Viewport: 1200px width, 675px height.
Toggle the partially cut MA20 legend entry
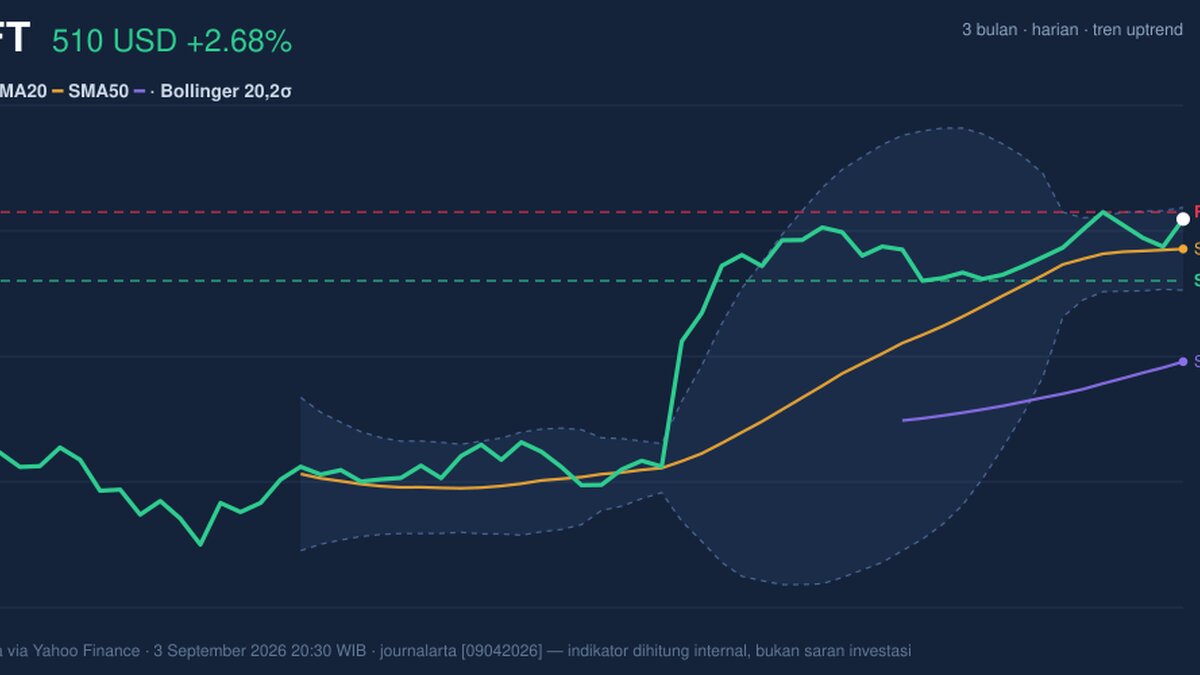tap(23, 91)
